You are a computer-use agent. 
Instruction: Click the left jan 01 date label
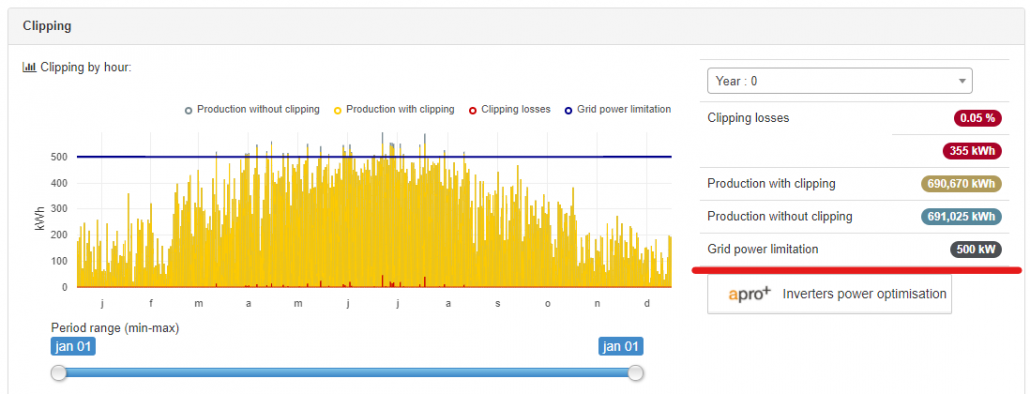coord(74,346)
